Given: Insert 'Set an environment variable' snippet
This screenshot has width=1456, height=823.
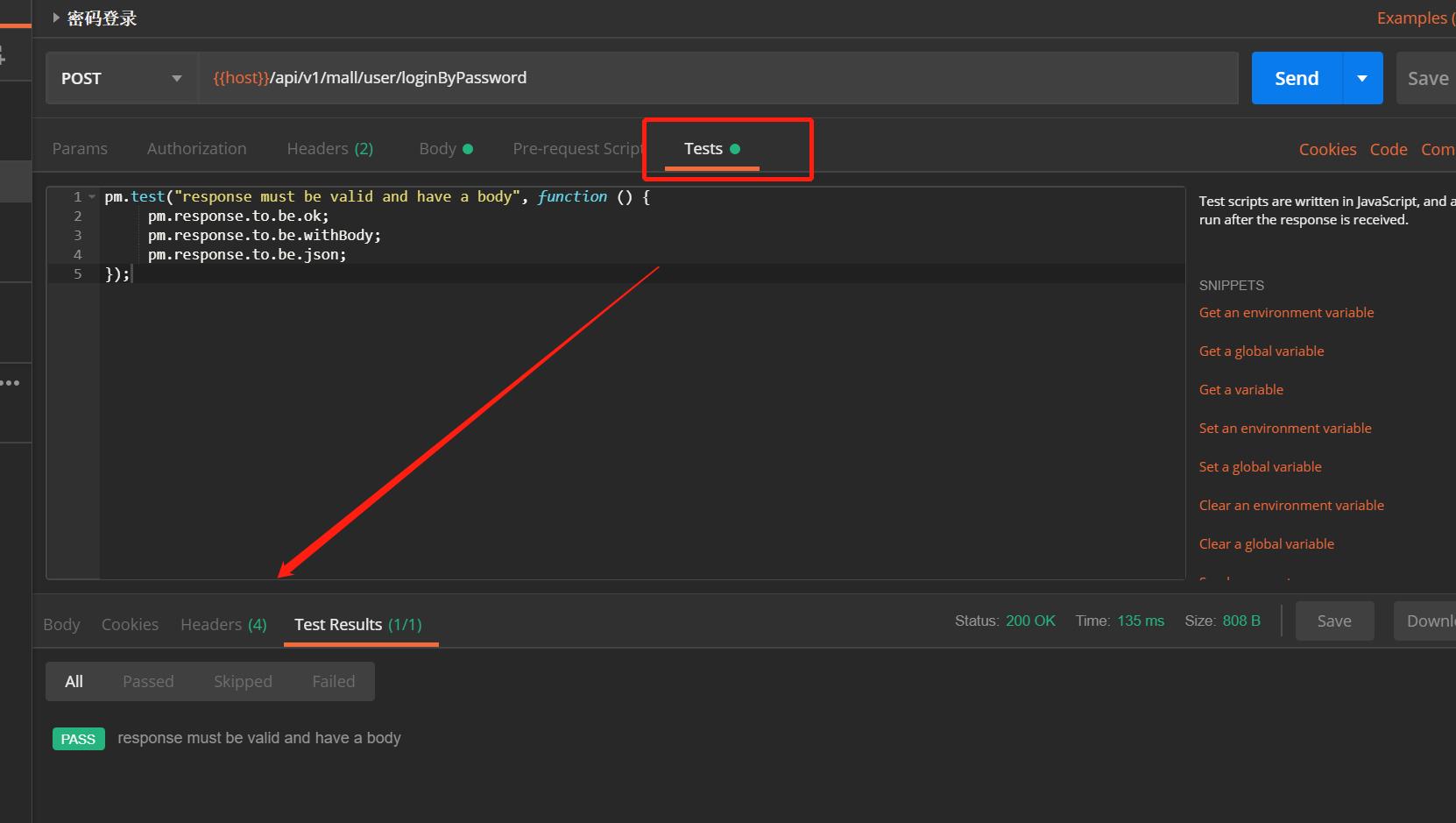Looking at the screenshot, I should click(x=1285, y=428).
